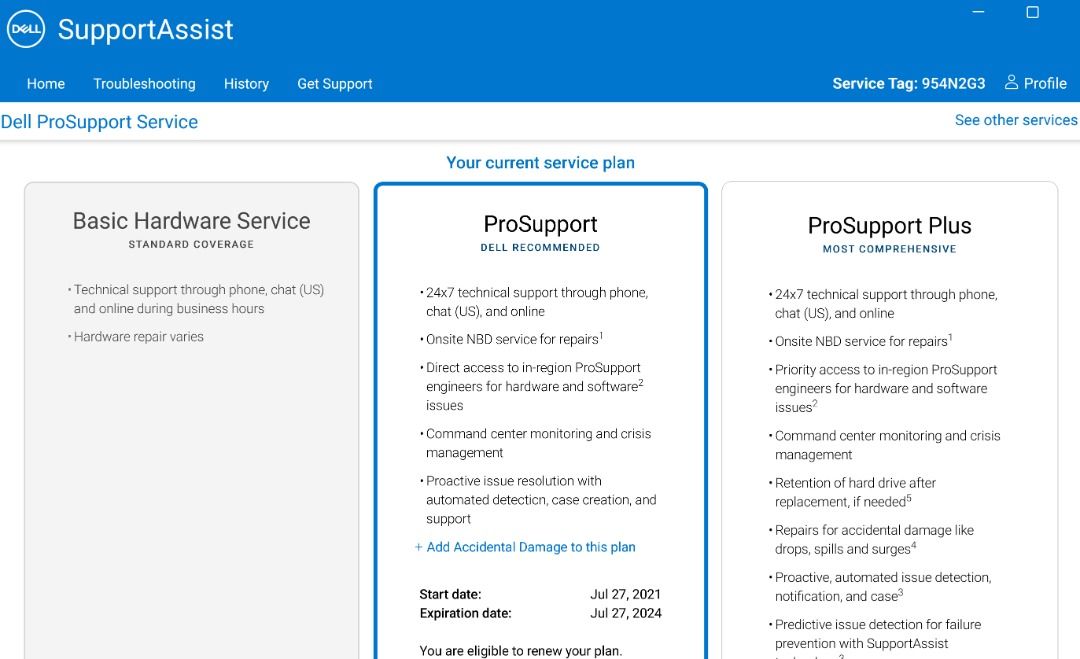Click the SupportAssist app title
Image resolution: width=1080 pixels, height=659 pixels.
coord(145,30)
